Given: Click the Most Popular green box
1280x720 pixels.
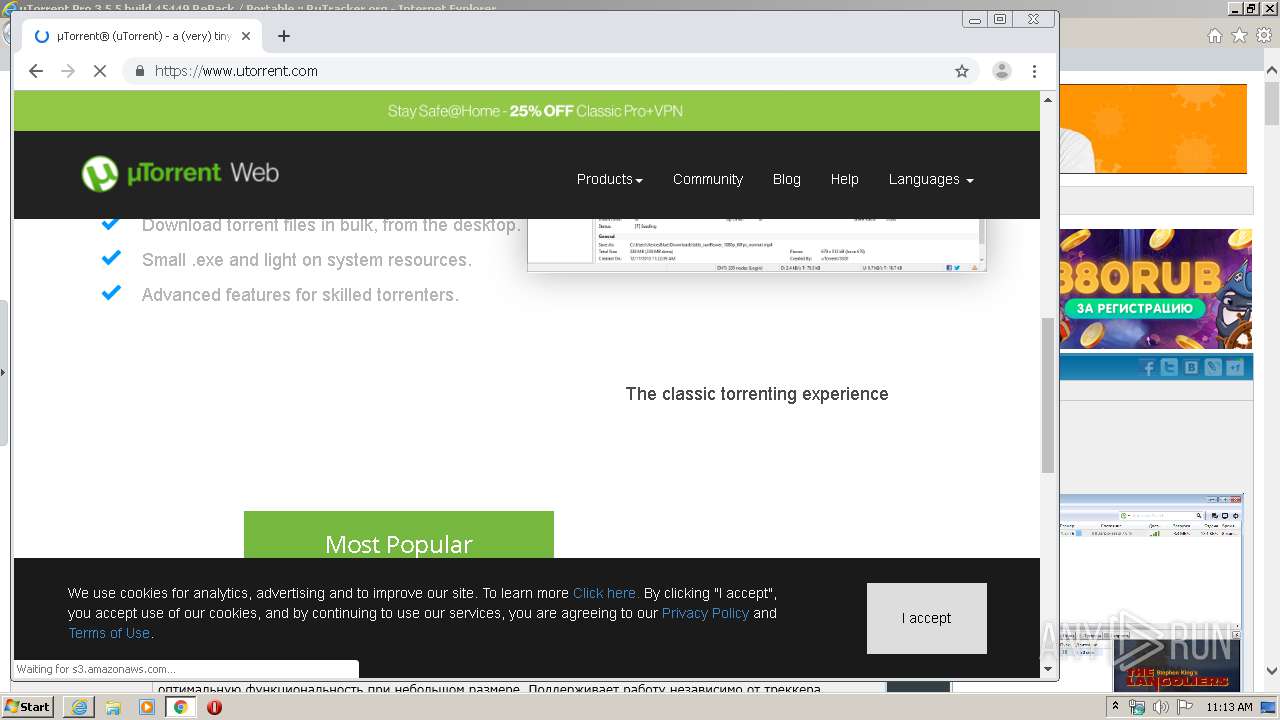Looking at the screenshot, I should [x=399, y=535].
